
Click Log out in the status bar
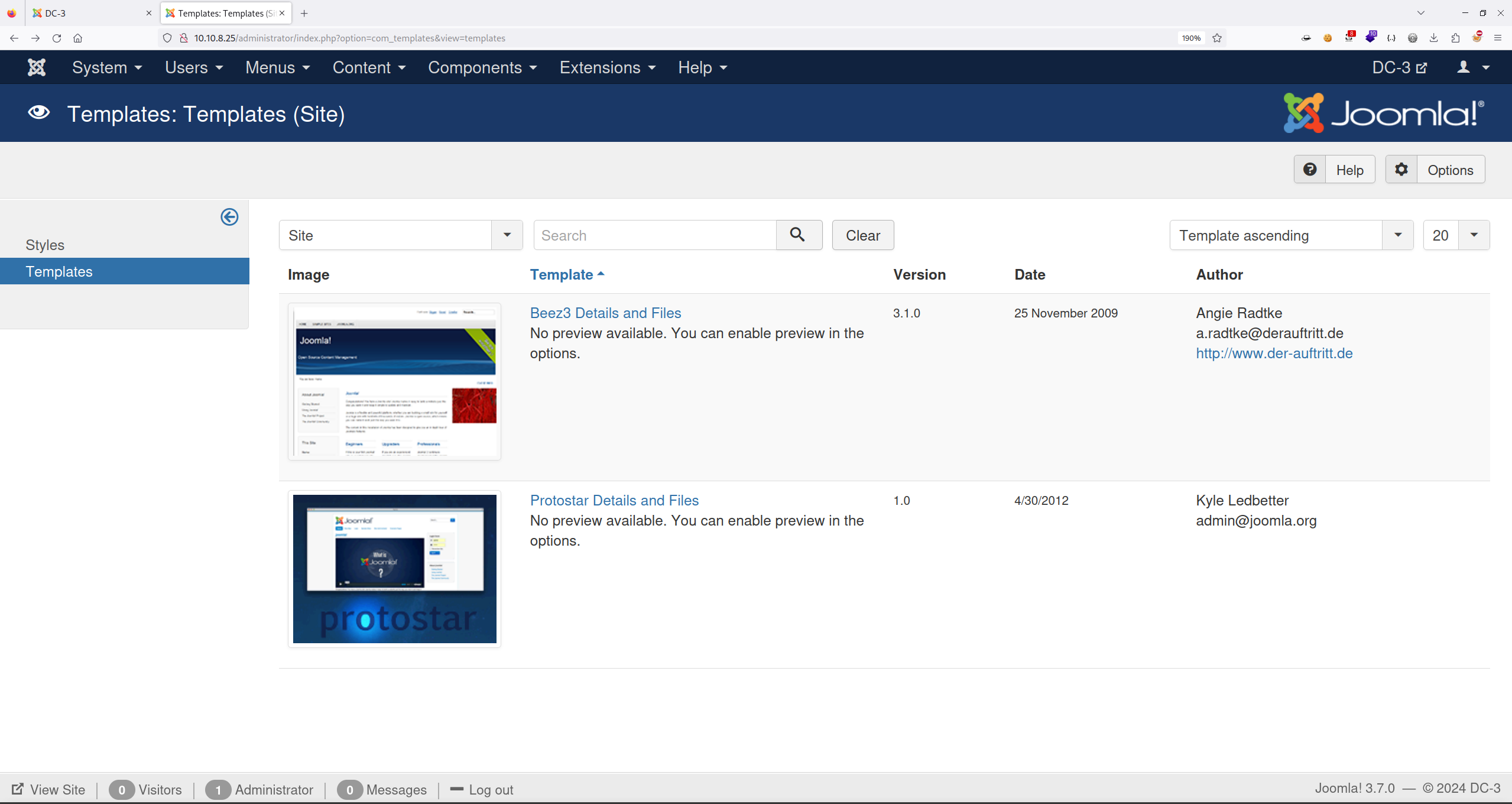(x=482, y=790)
